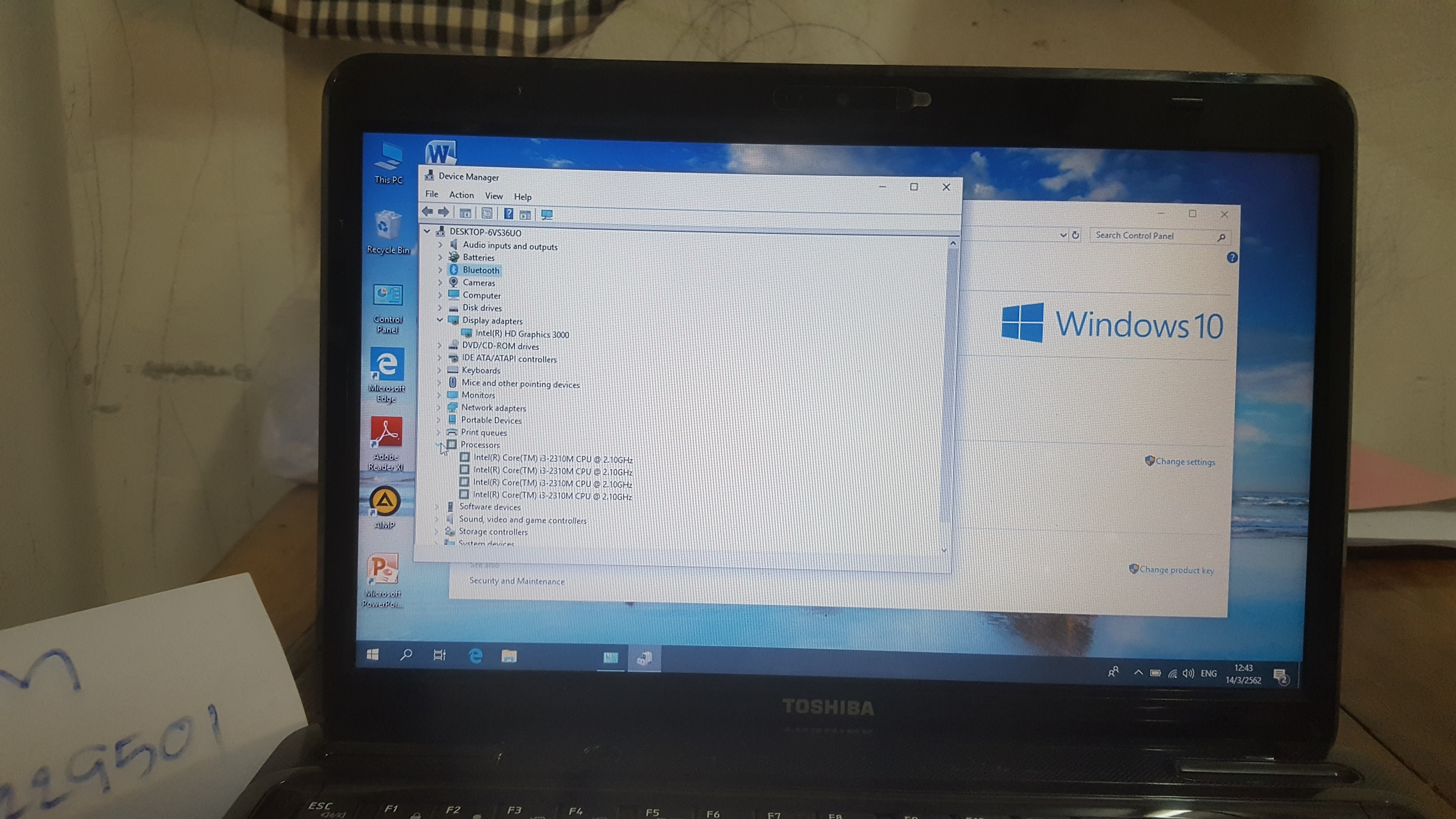
Task: Select the Recycle Bin desktop icon
Action: [388, 232]
